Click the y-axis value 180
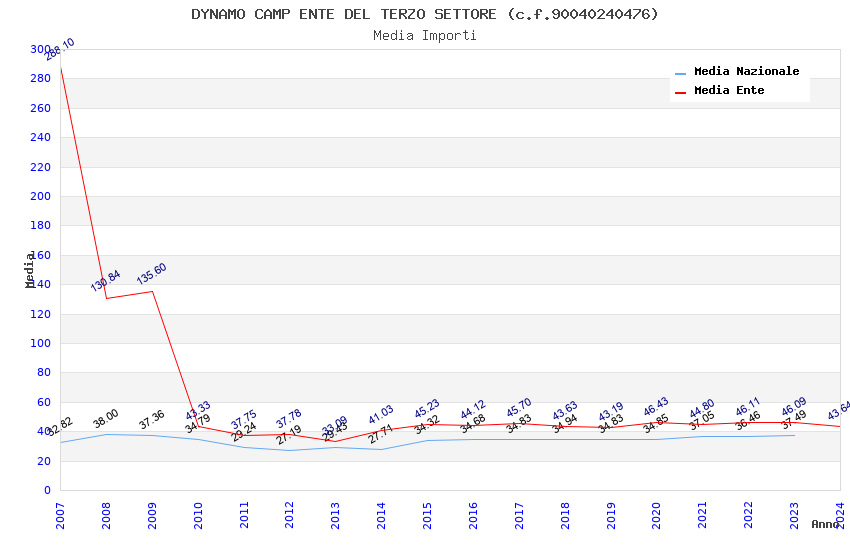The image size is (850, 550). (x=40, y=225)
